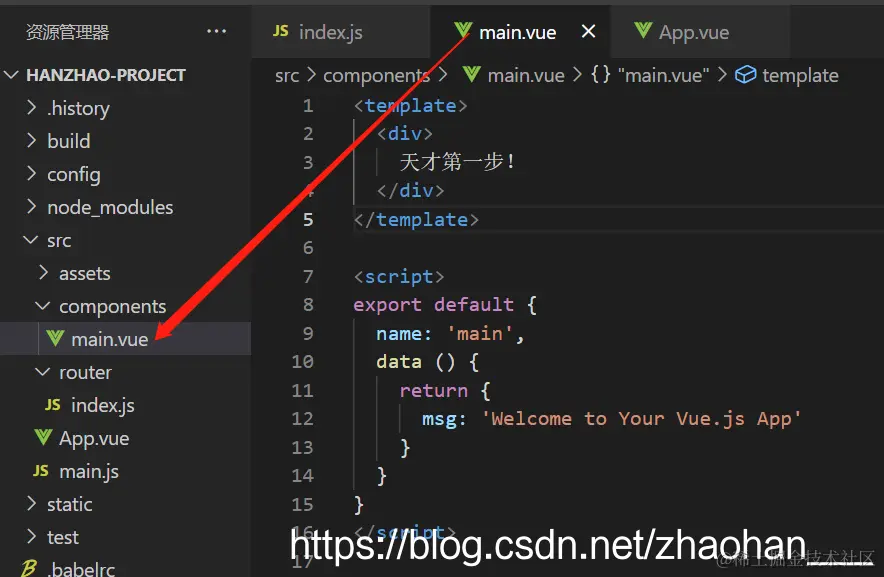Click the 资源管理器 explorer panel title
The width and height of the screenshot is (884, 577).
pyautogui.click(x=68, y=32)
